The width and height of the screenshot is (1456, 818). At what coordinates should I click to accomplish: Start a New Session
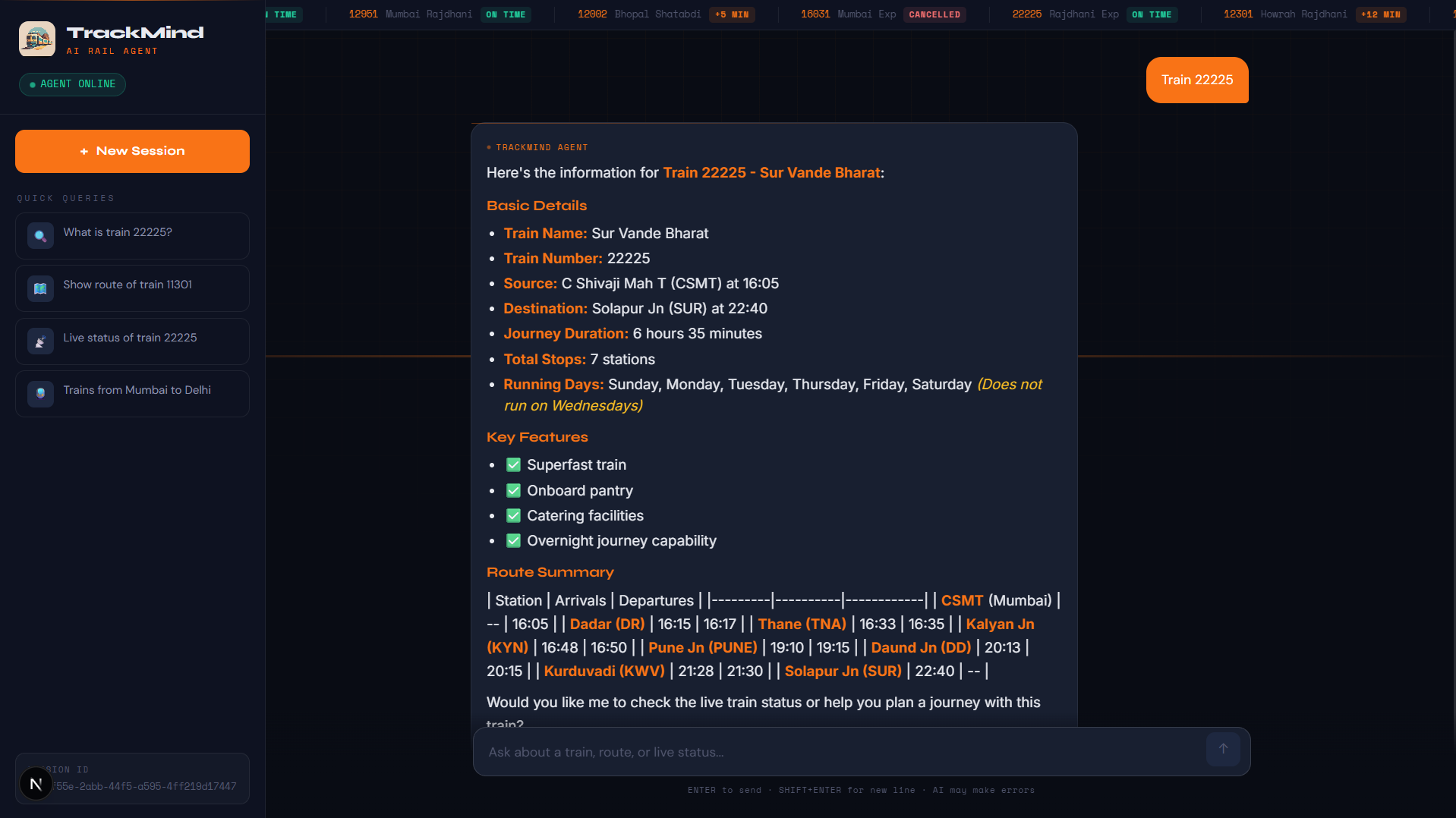(x=132, y=151)
